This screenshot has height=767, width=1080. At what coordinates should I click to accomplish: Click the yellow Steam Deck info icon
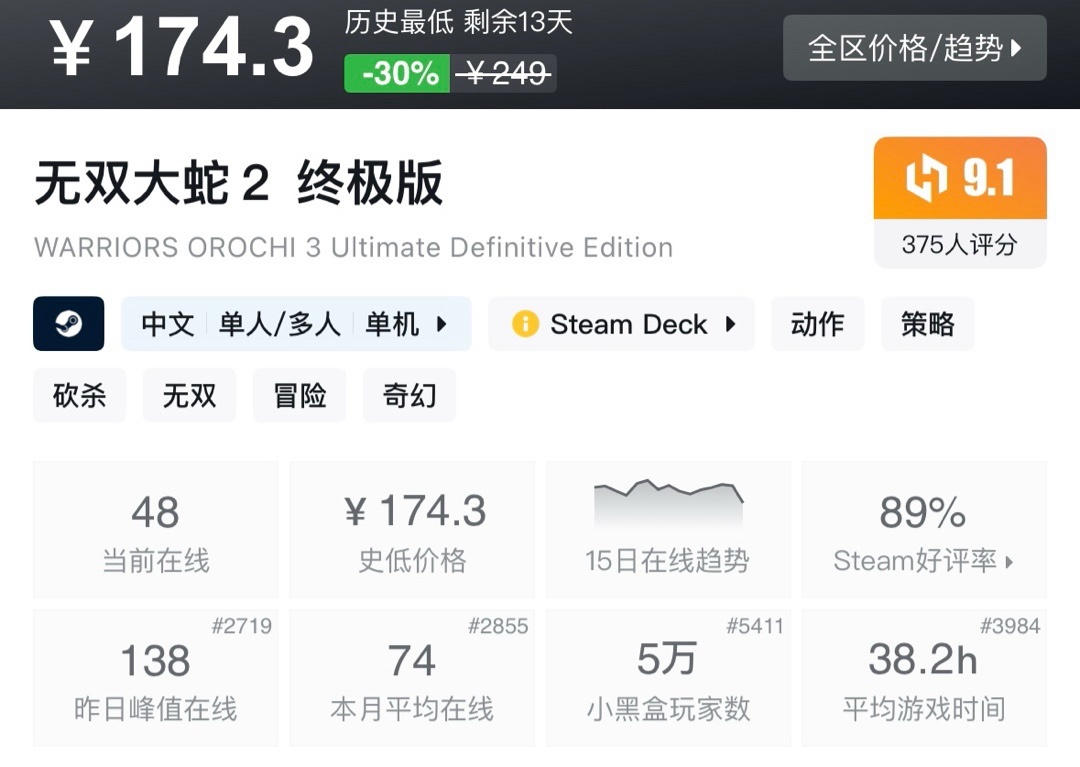point(525,324)
